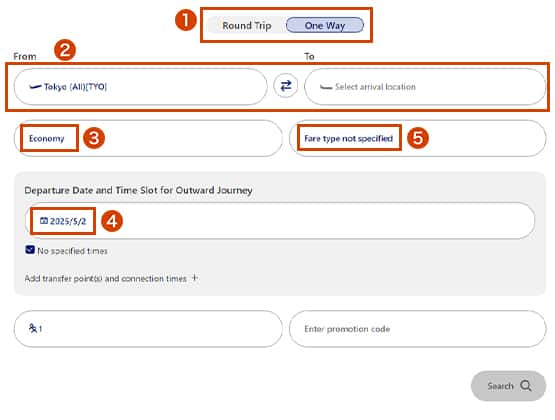Select Round Trip option
Viewport: 555px width, 420px height.
click(247, 25)
